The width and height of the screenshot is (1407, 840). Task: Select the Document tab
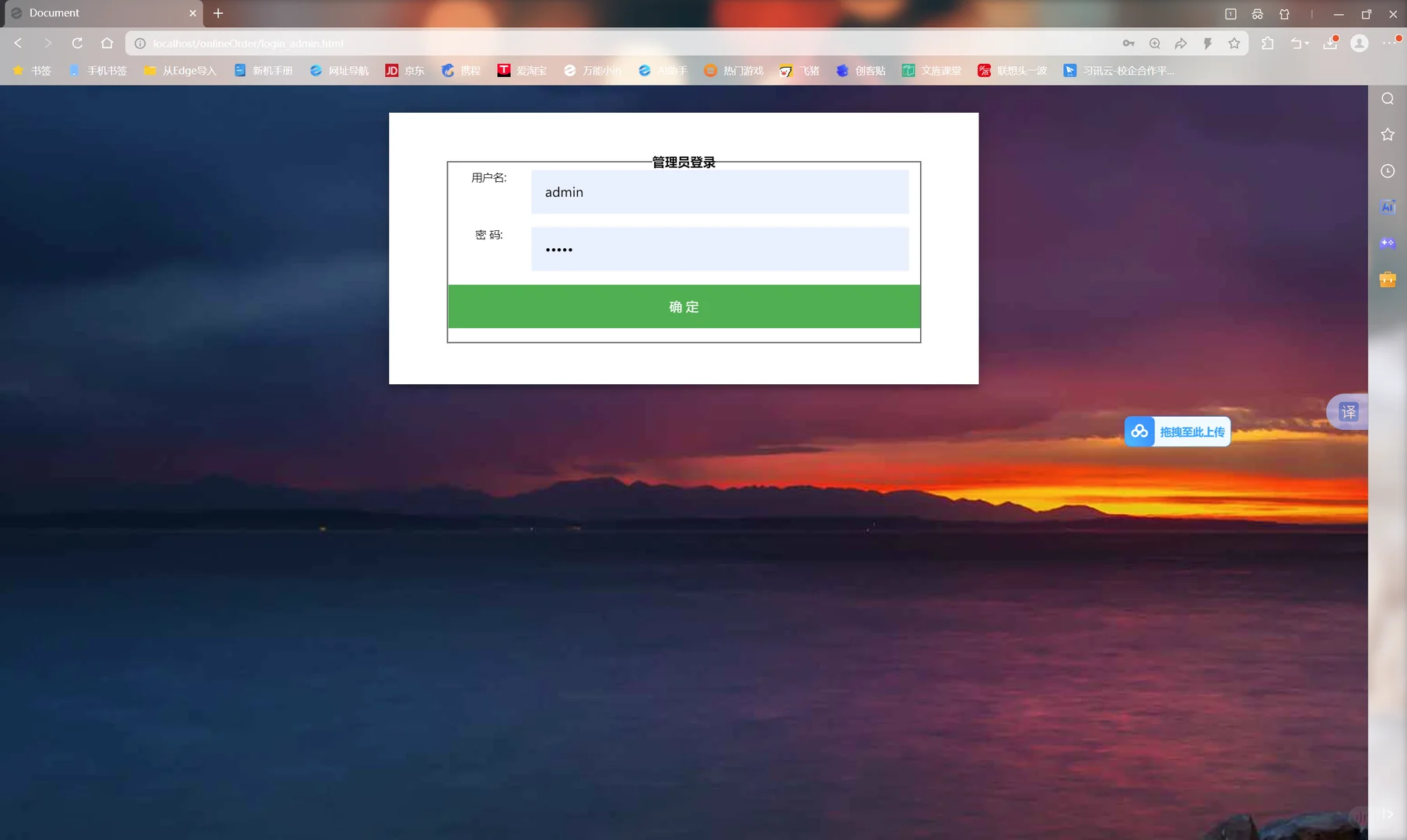click(93, 13)
